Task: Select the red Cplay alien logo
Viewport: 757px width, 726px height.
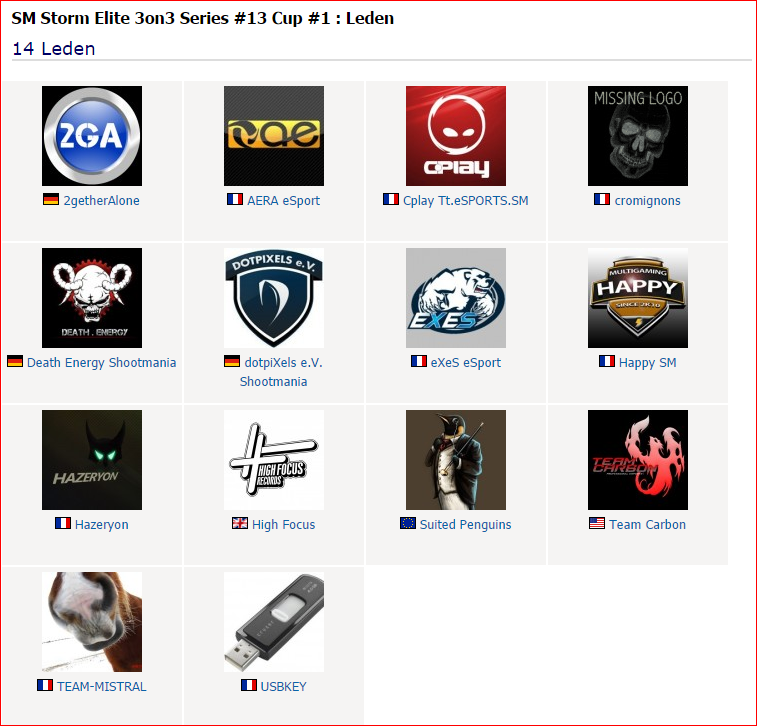Action: (456, 136)
